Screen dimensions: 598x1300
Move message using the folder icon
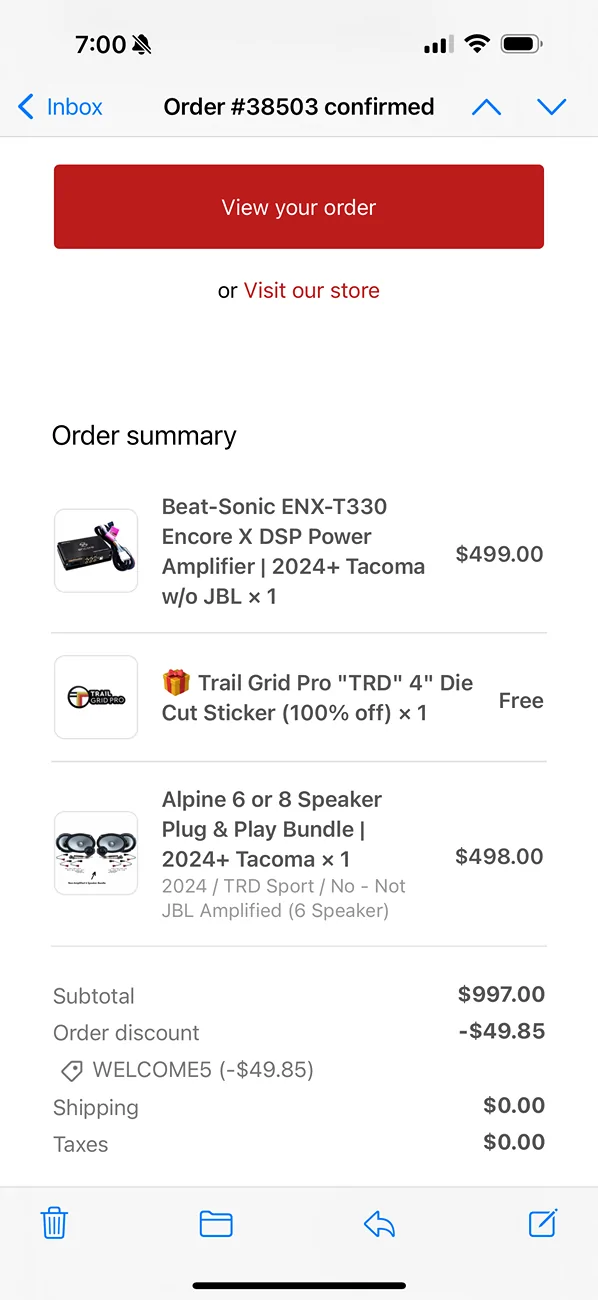(x=216, y=1223)
